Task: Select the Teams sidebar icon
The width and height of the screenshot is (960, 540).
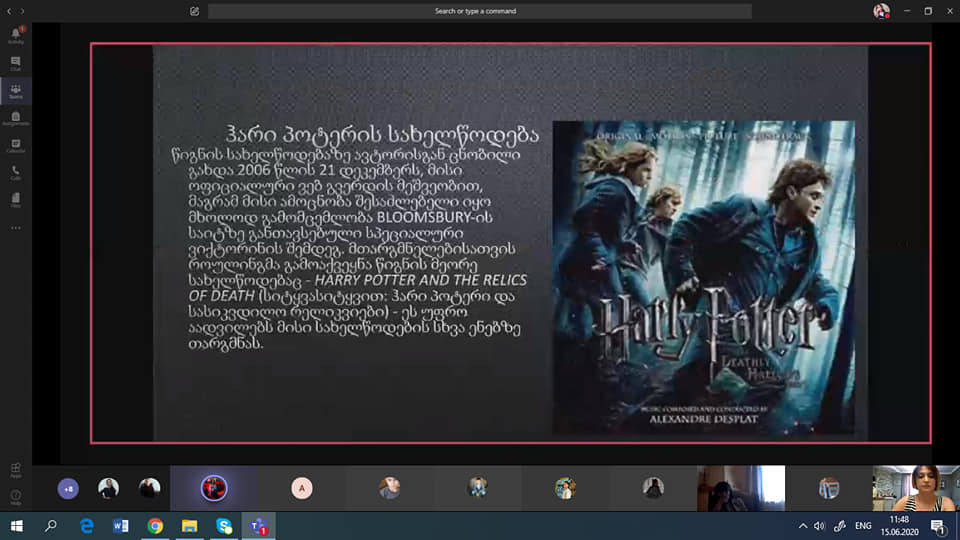Action: pyautogui.click(x=16, y=91)
